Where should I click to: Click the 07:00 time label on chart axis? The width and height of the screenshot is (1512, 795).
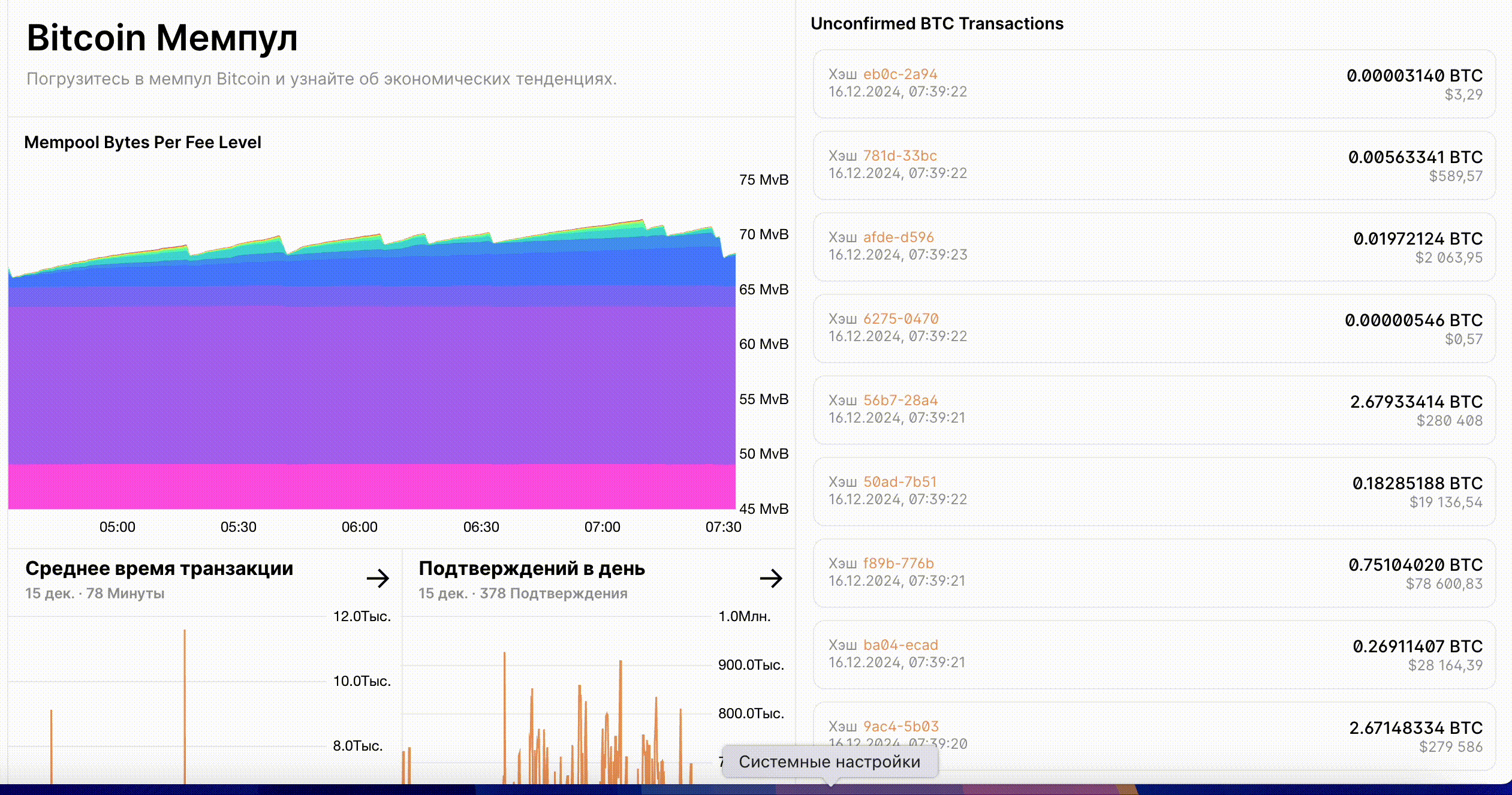click(602, 527)
